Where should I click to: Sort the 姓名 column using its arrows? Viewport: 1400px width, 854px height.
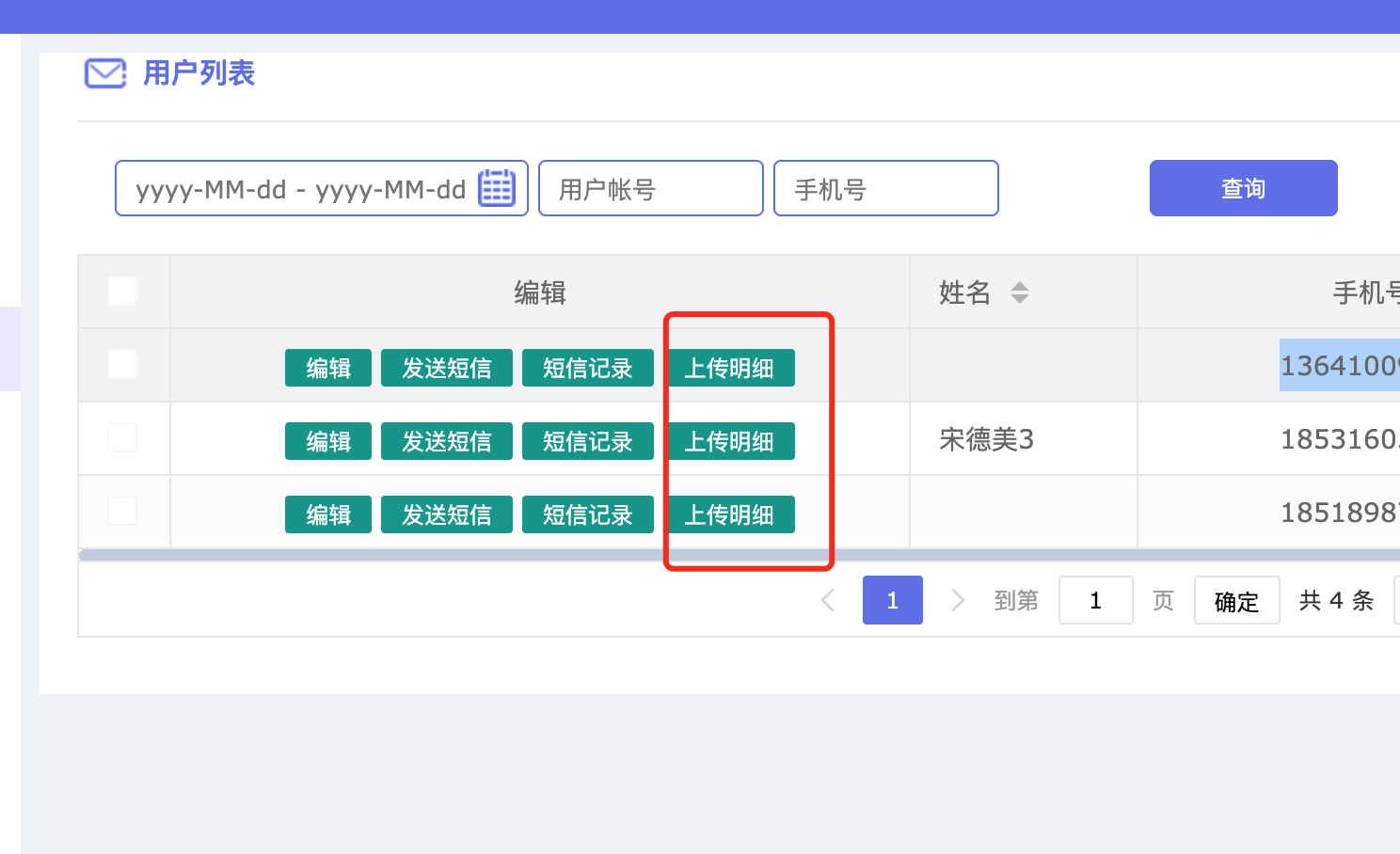pyautogui.click(x=1019, y=293)
